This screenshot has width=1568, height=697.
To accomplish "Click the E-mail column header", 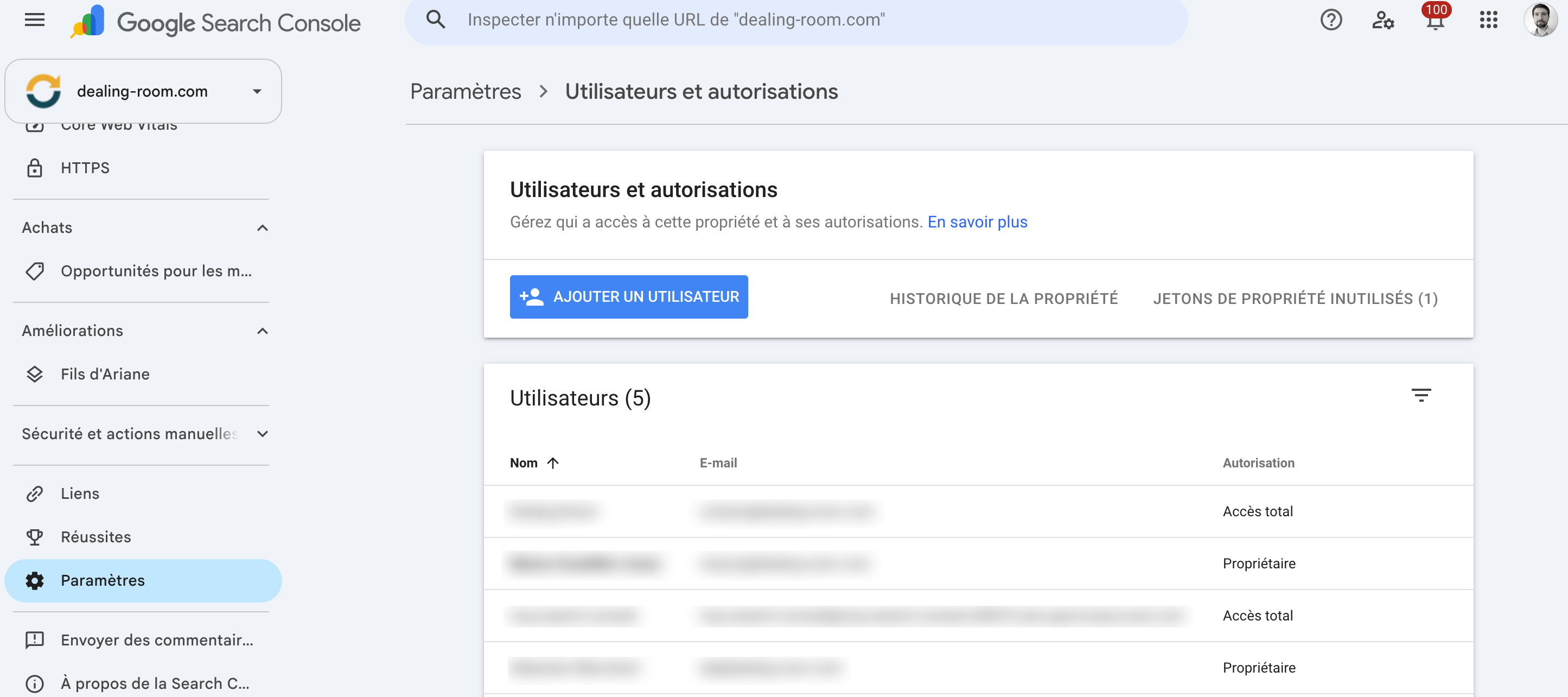I will click(718, 463).
